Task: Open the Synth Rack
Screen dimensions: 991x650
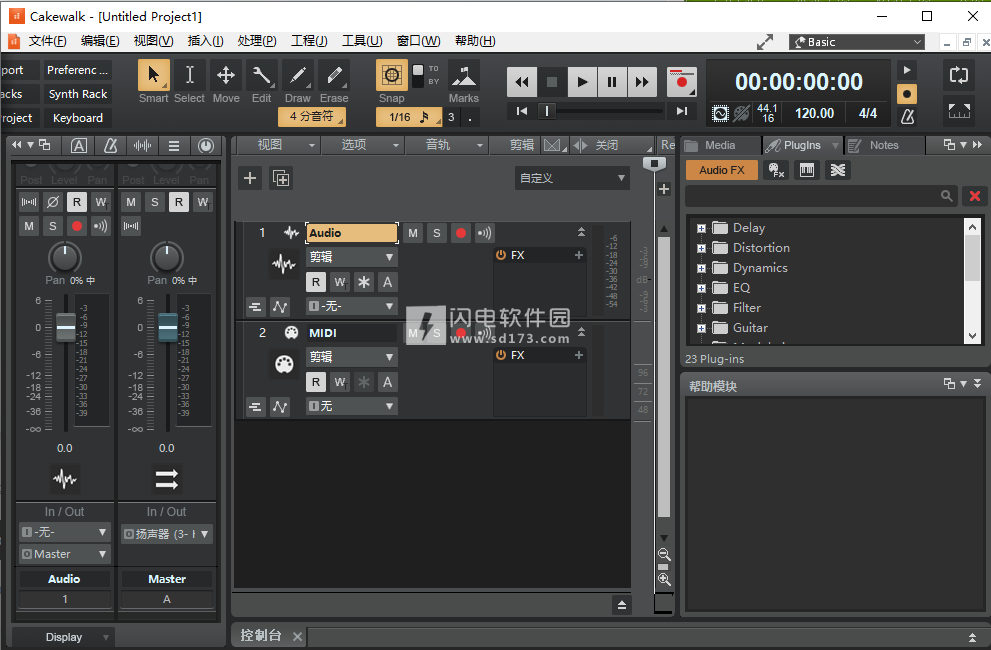Action: pos(77,94)
